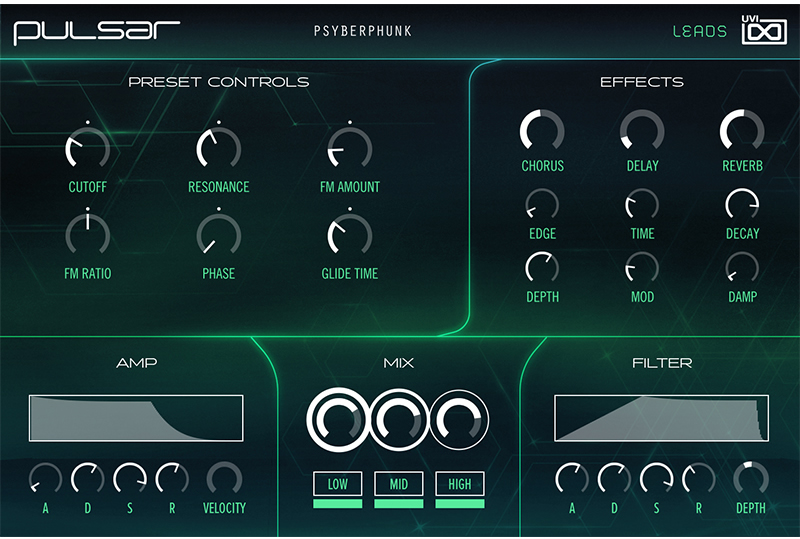Click the delay Mod knob
800x539 pixels.
(642, 268)
